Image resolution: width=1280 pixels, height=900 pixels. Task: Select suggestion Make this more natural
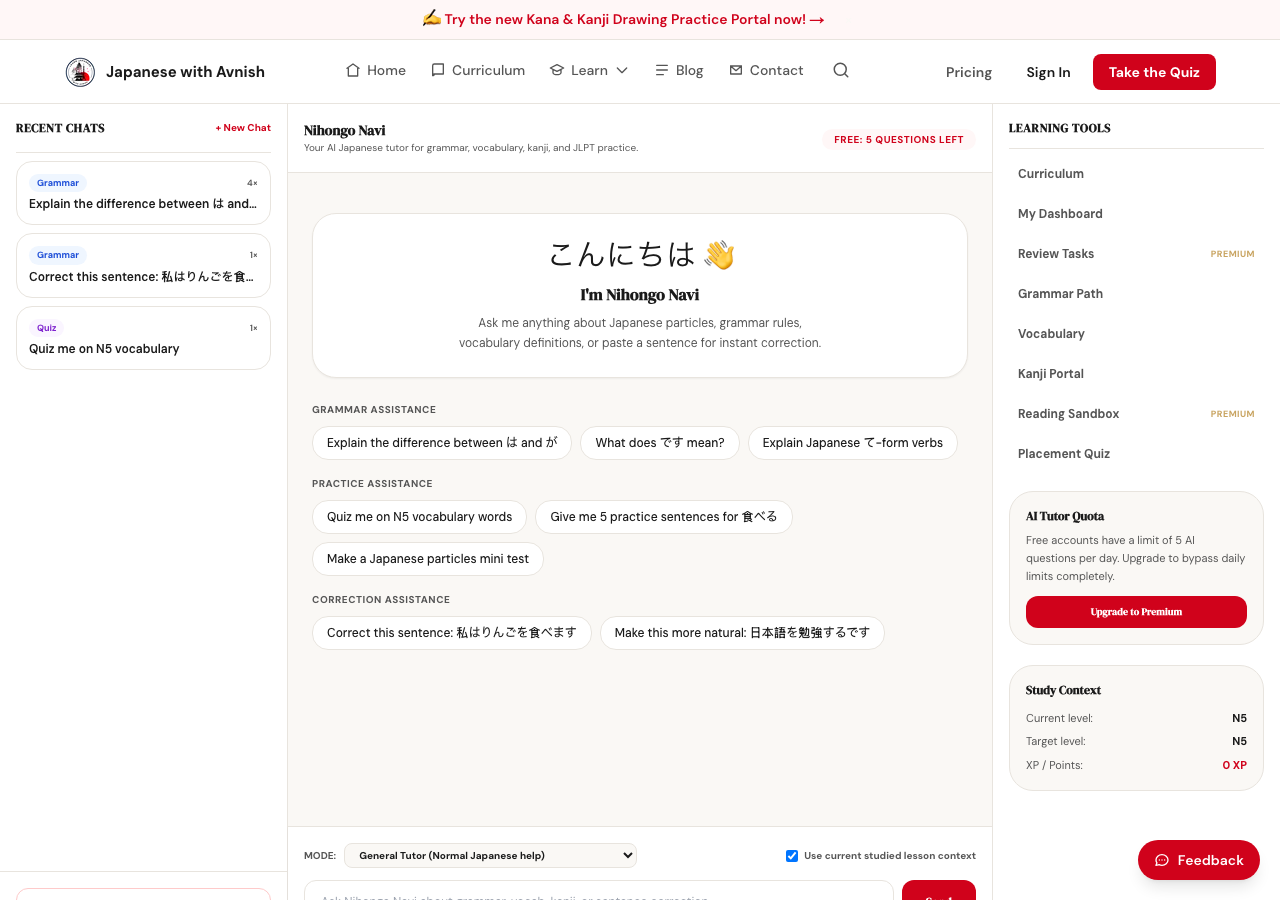(x=742, y=633)
